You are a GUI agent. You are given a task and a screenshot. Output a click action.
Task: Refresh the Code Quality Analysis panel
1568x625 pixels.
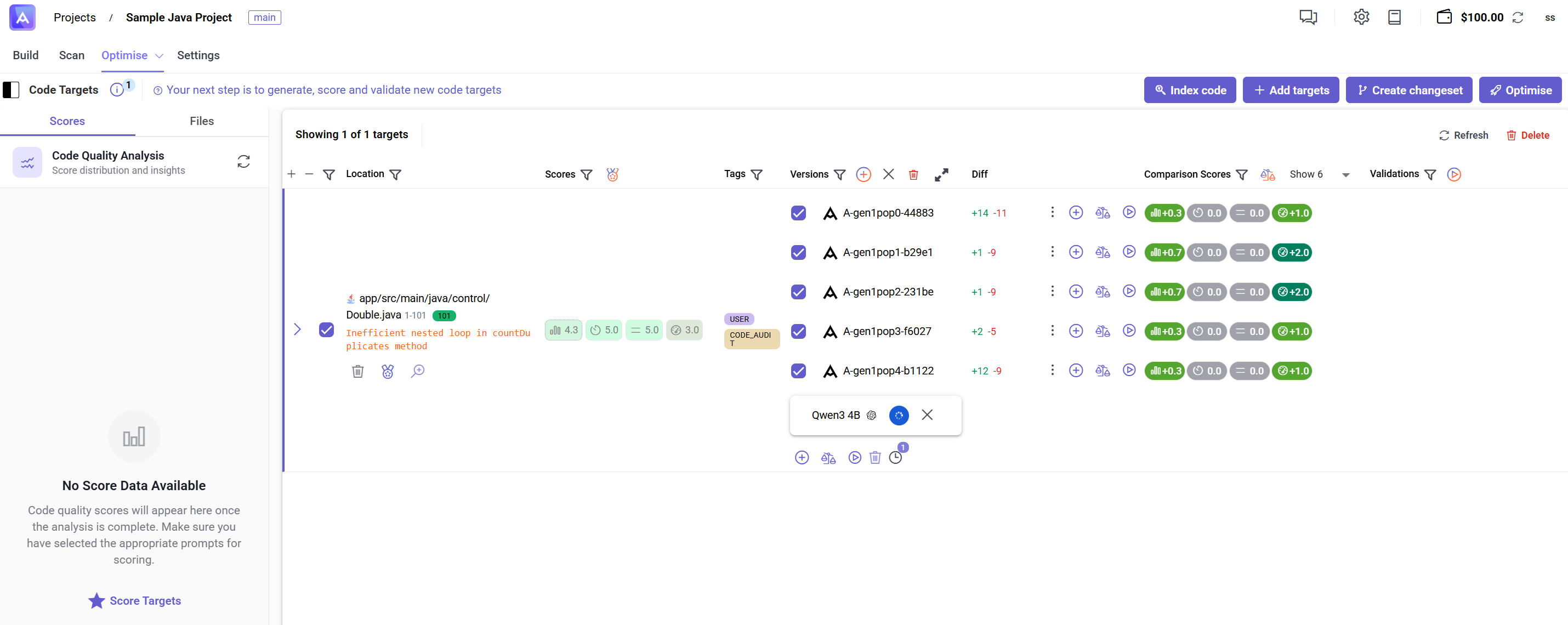click(243, 161)
